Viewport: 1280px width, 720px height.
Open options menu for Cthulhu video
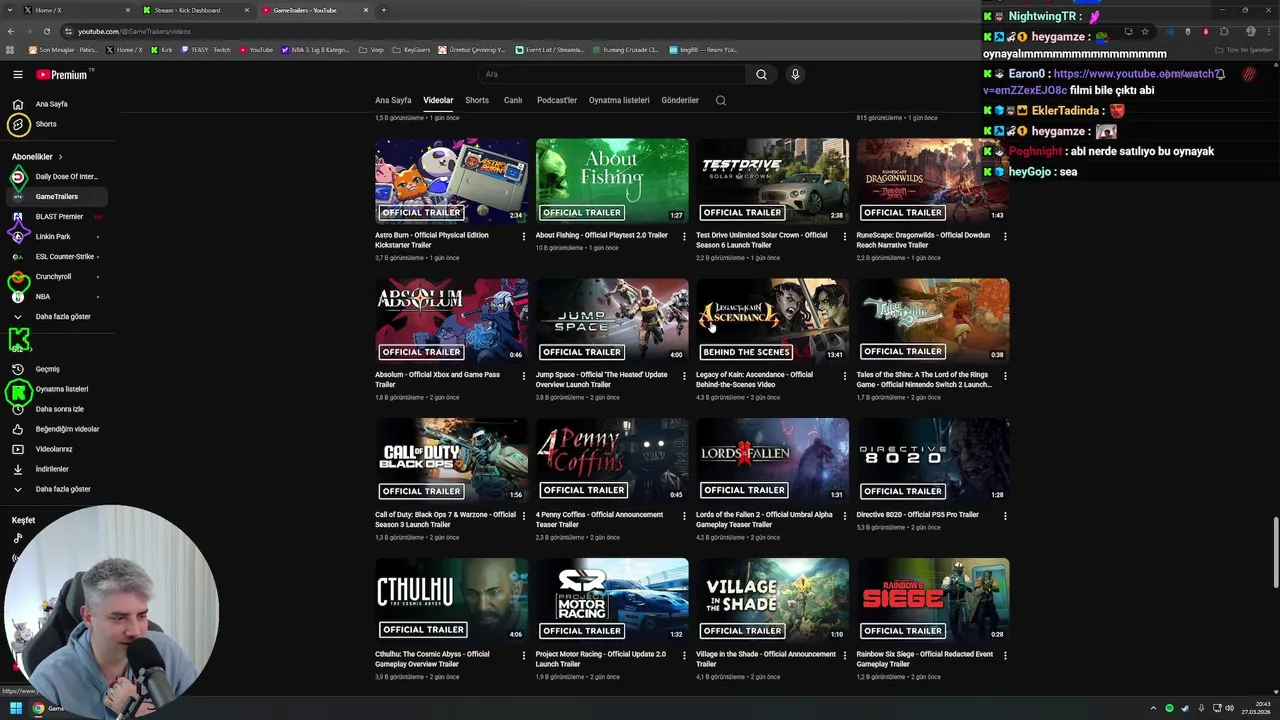[x=523, y=656]
